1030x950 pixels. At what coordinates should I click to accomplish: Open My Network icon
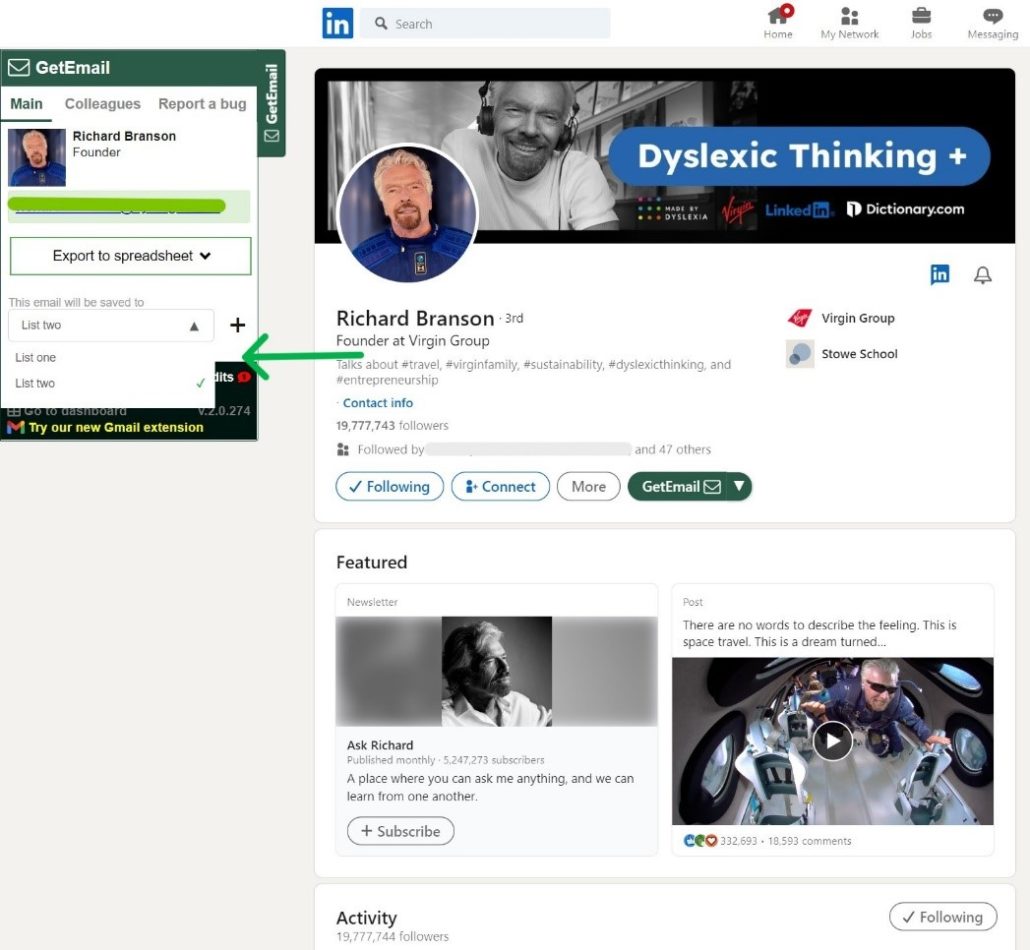[849, 17]
